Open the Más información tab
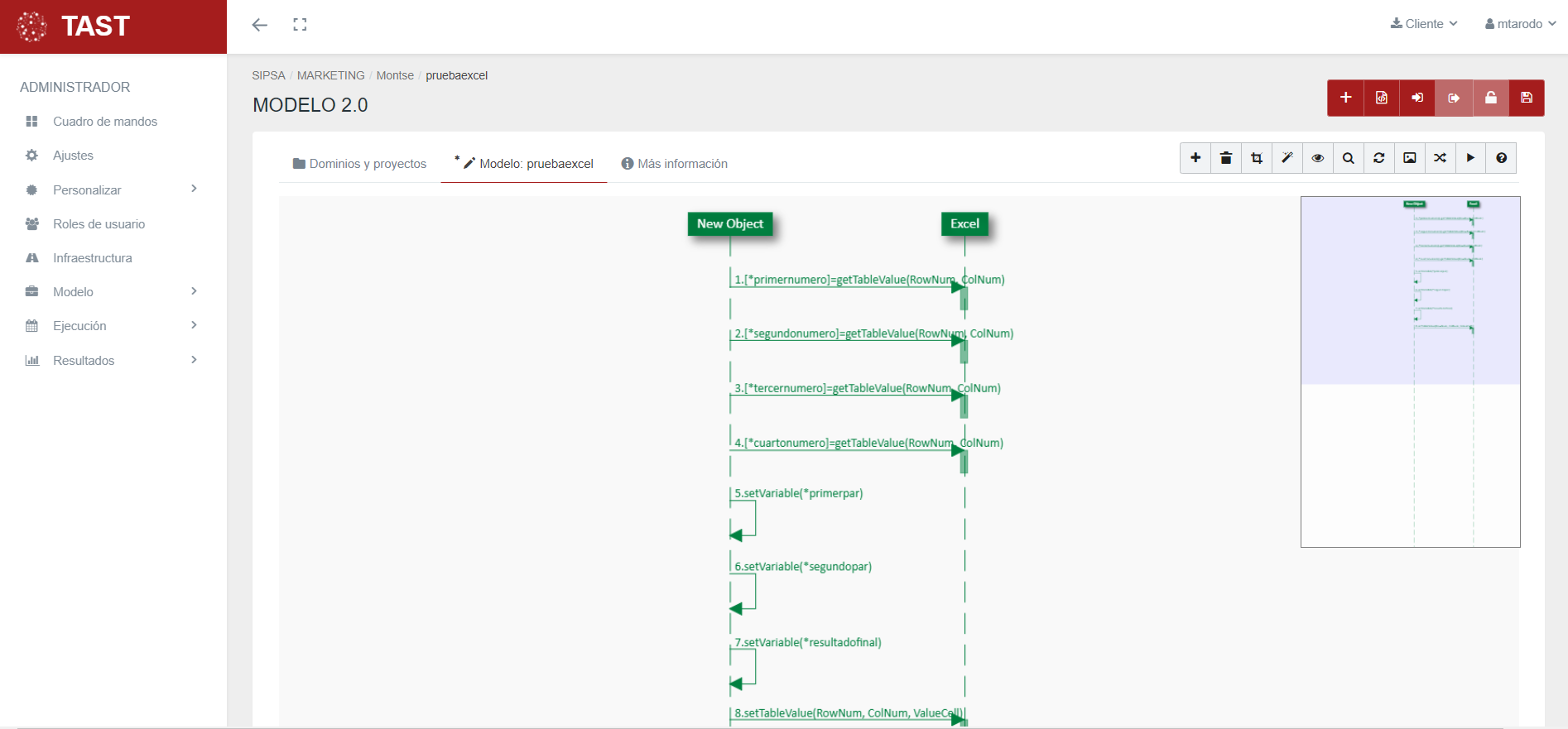This screenshot has width=1568, height=729. click(x=674, y=164)
